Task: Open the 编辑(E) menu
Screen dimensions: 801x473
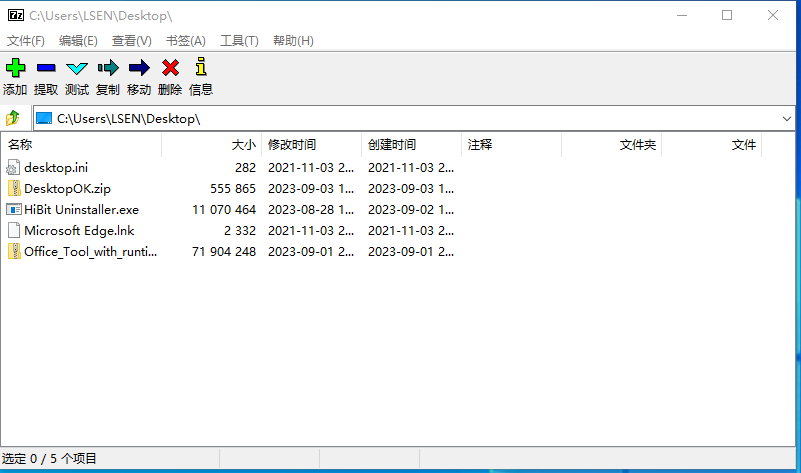Action: click(78, 40)
